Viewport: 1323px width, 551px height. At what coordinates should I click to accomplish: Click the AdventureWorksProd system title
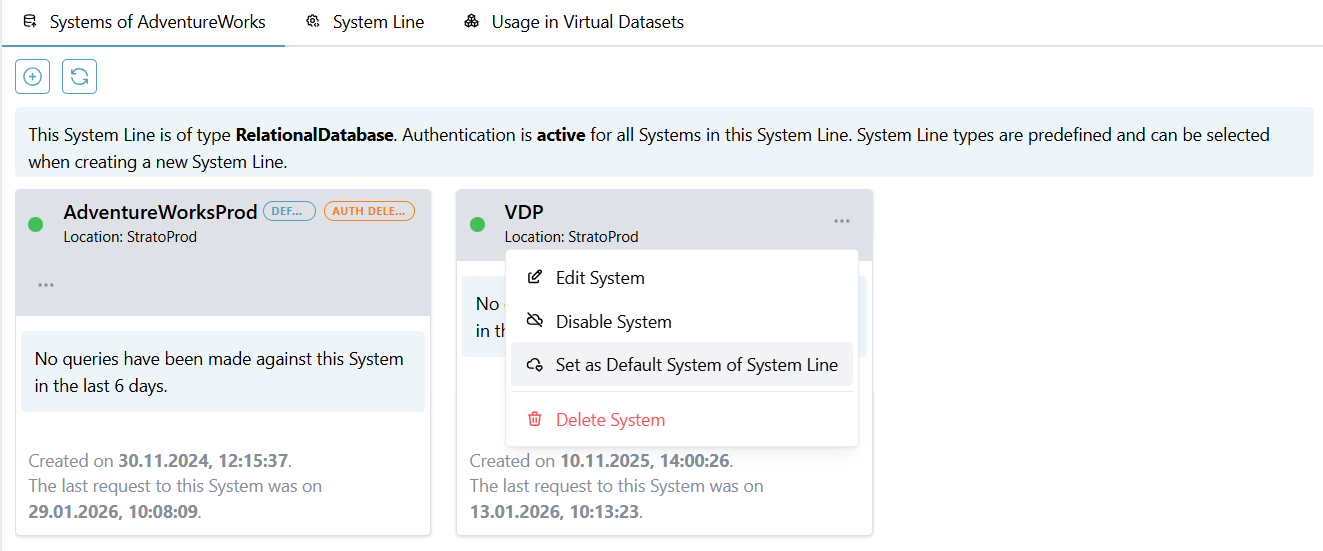(160, 212)
